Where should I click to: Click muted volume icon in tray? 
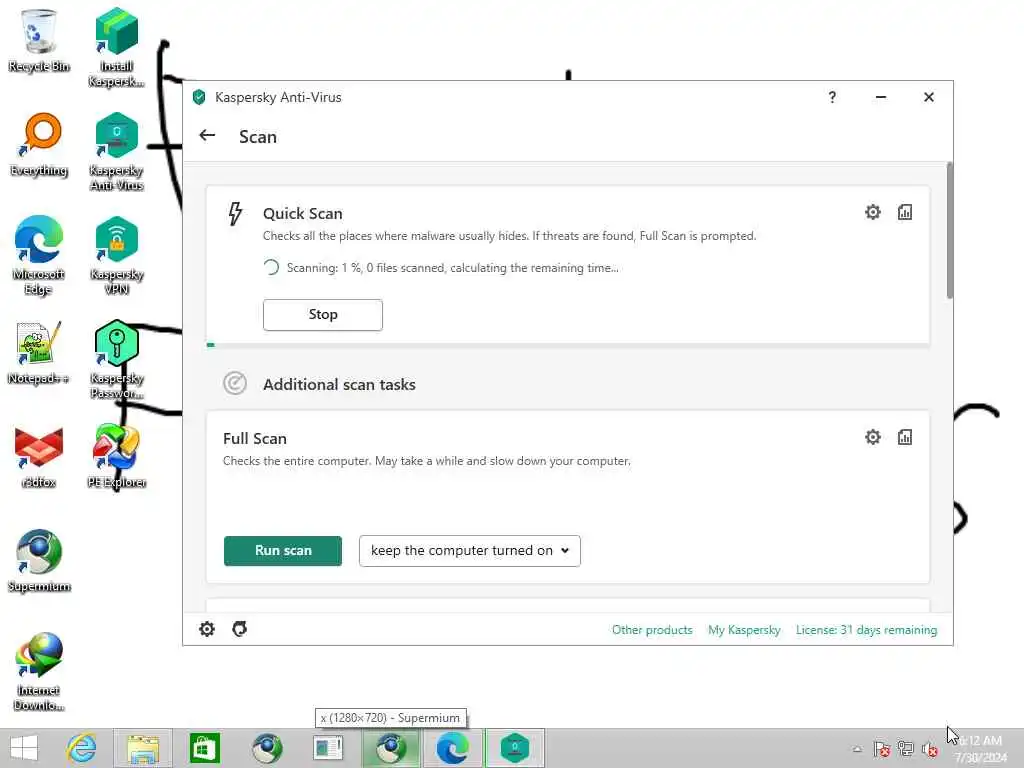click(x=930, y=749)
